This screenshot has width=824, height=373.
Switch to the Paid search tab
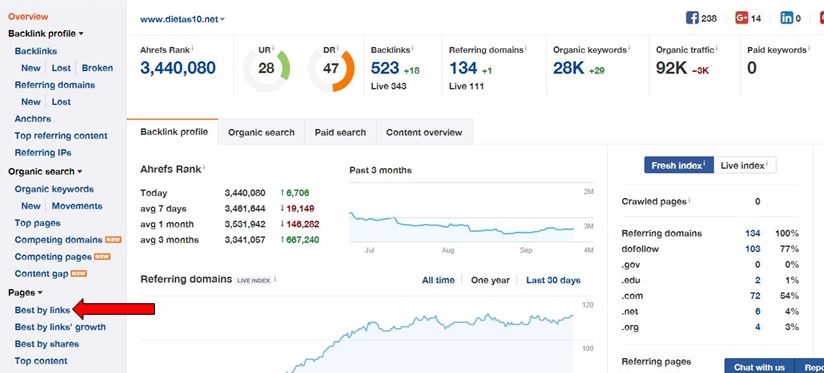[x=341, y=132]
